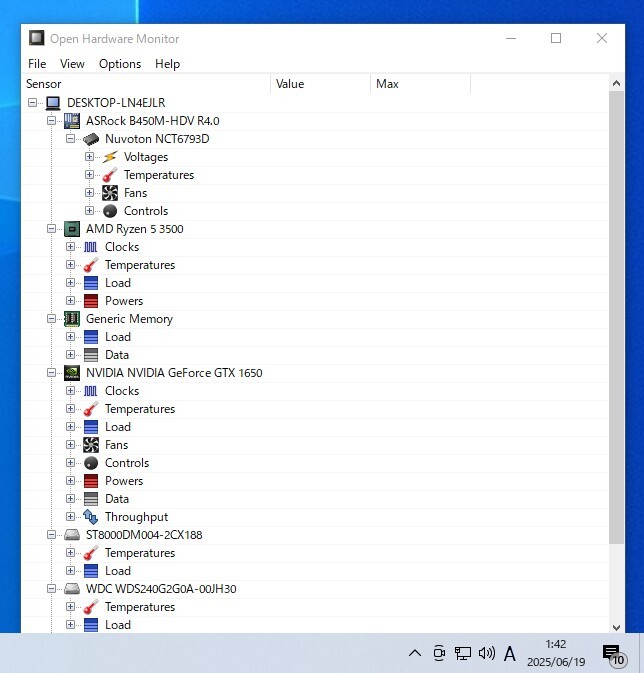644x673 pixels.
Task: Click the RAM icon beside Generic Memory
Action: click(x=72, y=319)
